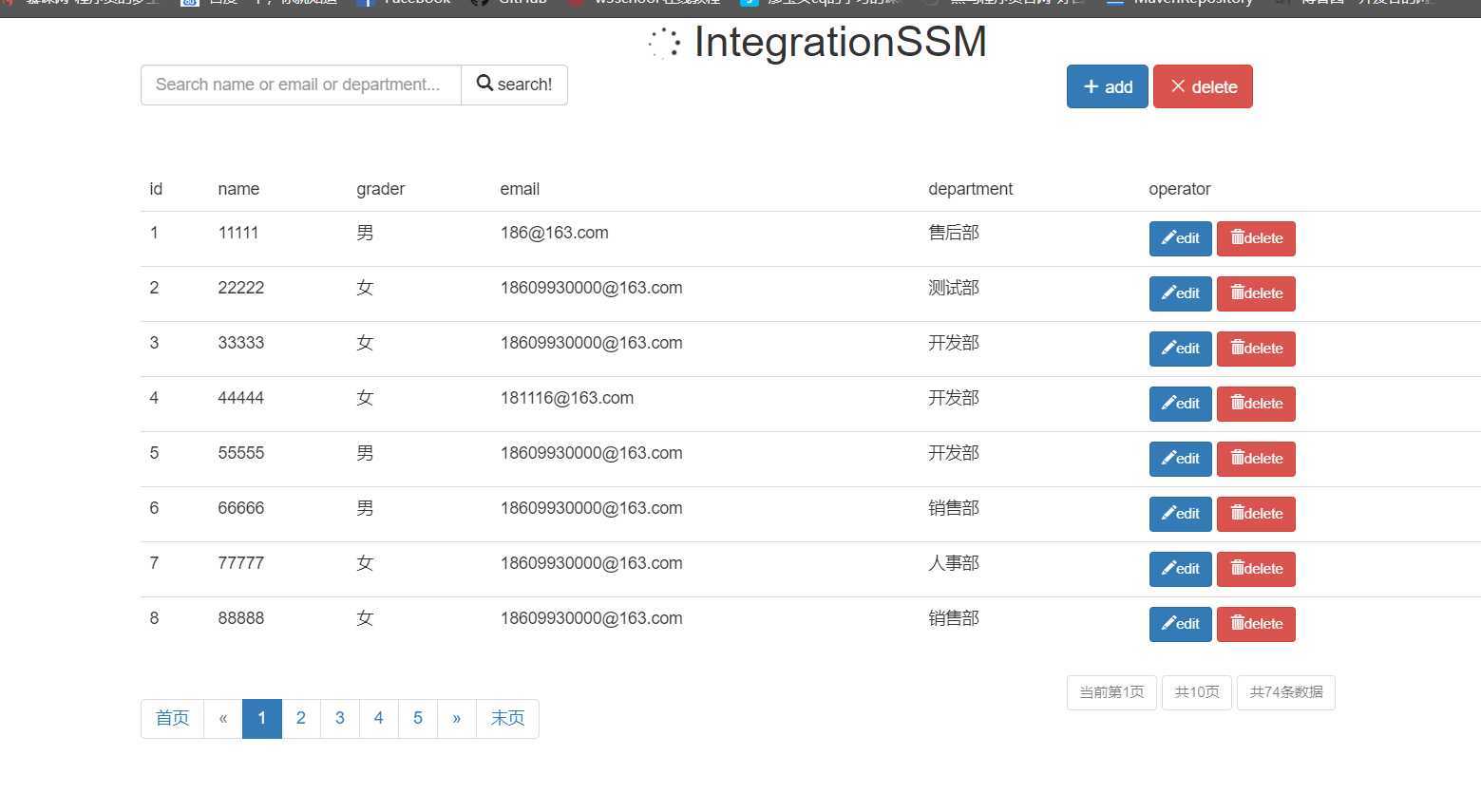Edit the row with name 11111
Viewport: 1481px width, 812px height.
[x=1181, y=238]
